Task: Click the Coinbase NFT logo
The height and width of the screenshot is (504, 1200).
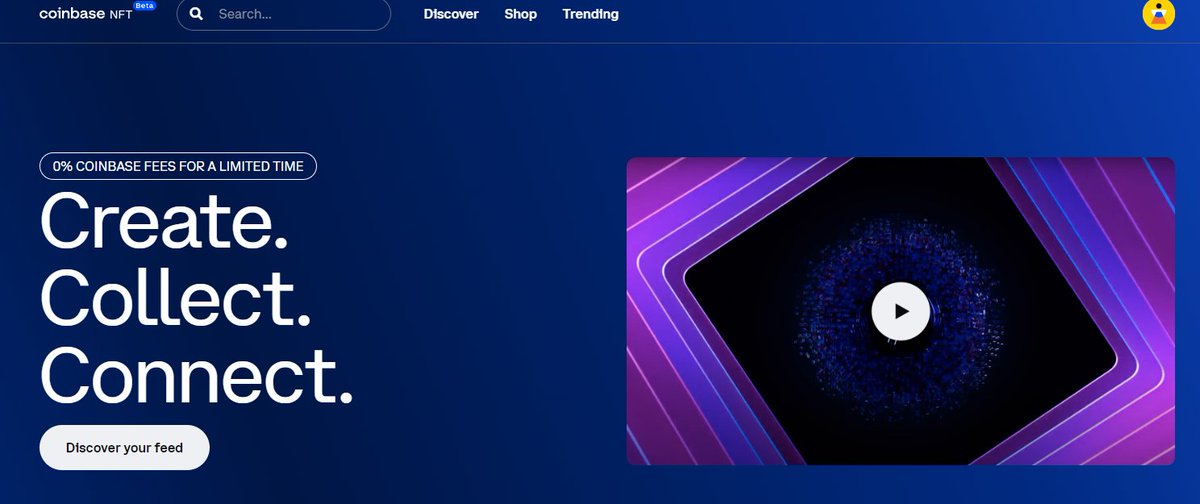Action: (86, 14)
